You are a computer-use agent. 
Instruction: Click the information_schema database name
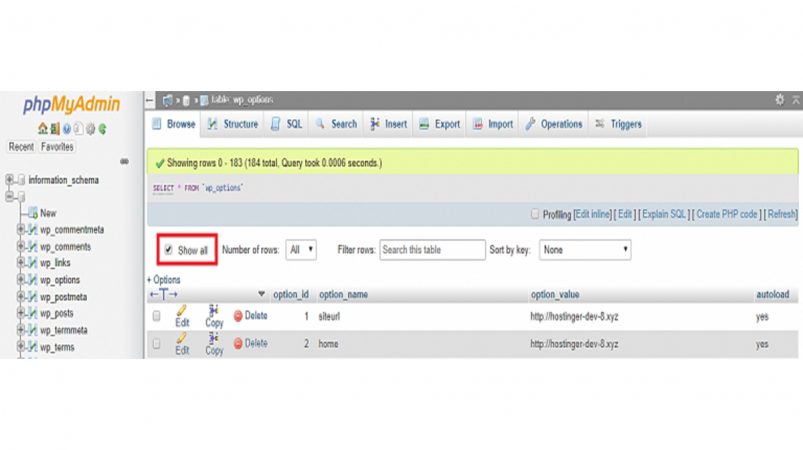64,180
